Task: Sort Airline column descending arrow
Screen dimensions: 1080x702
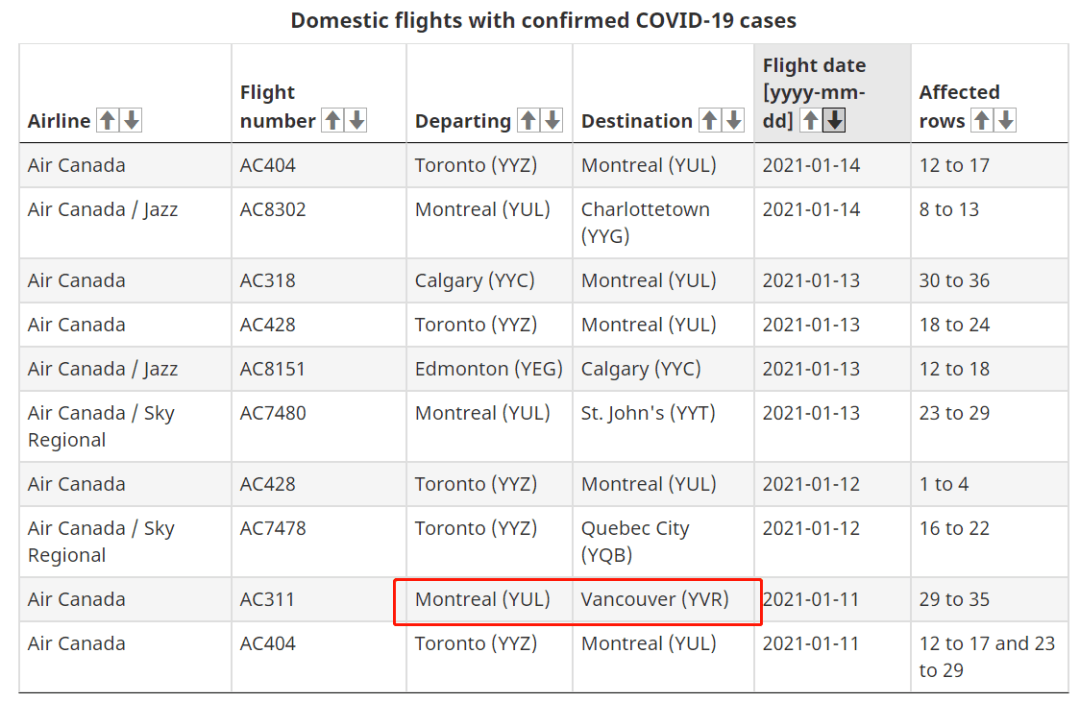Action: click(x=131, y=121)
